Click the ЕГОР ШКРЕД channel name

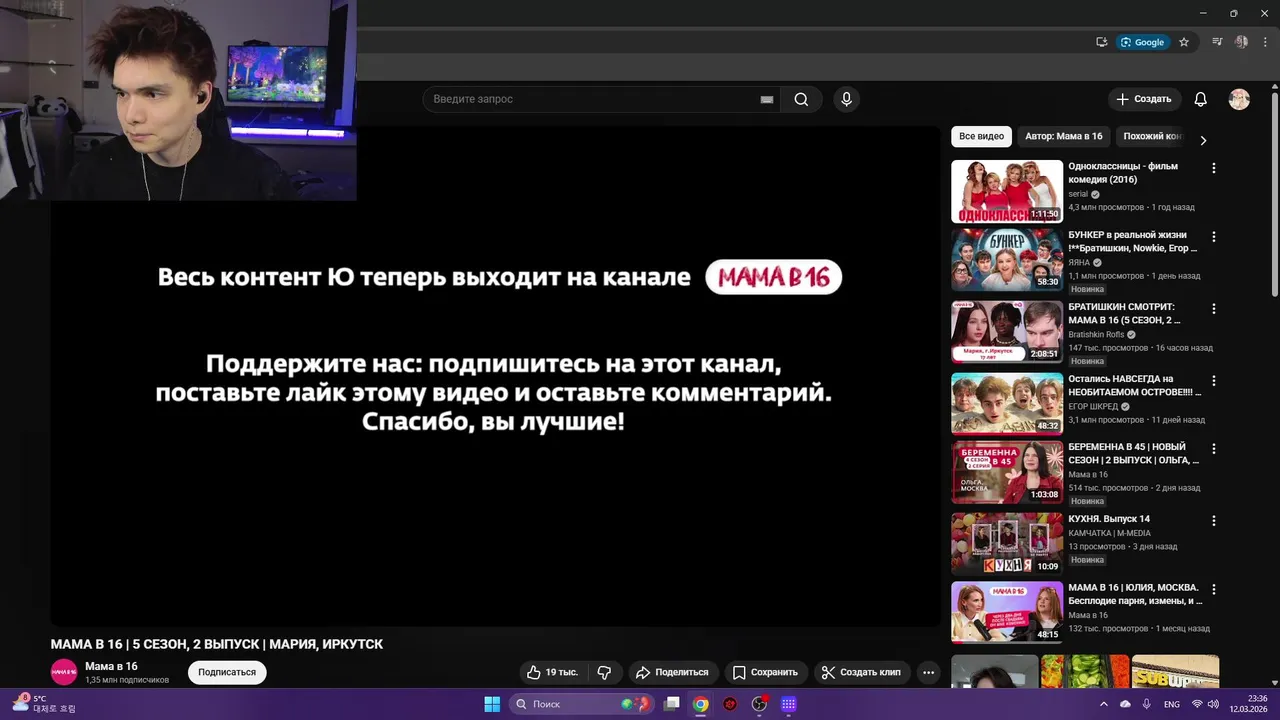(x=1093, y=407)
